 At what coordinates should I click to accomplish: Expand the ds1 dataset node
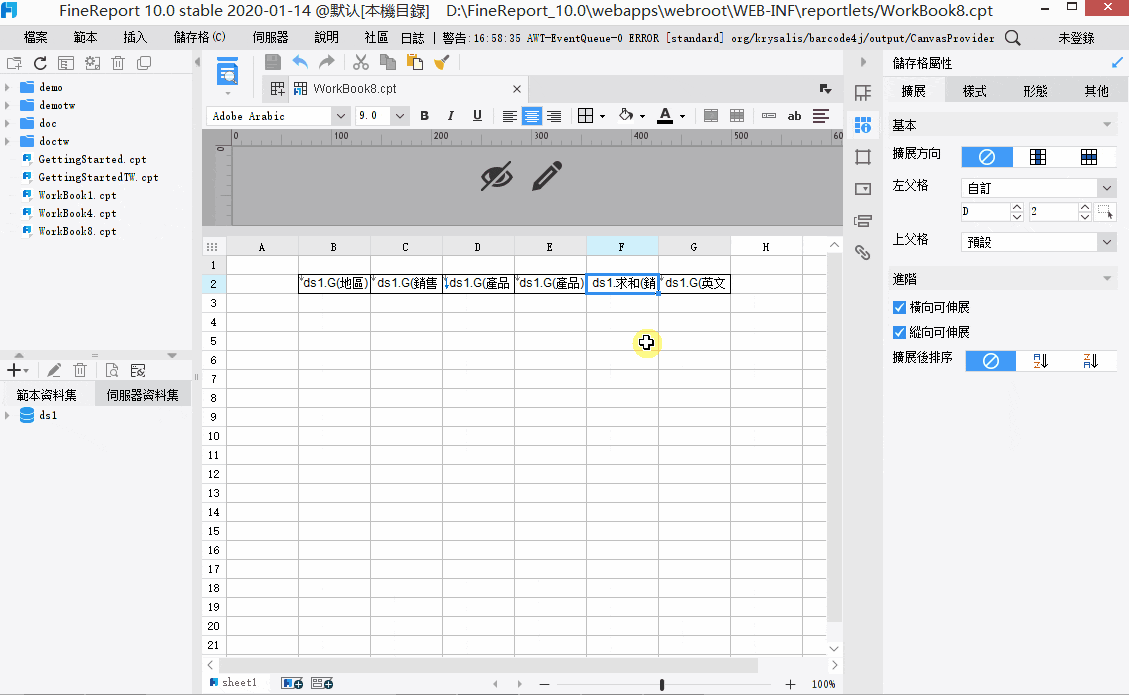(7, 415)
